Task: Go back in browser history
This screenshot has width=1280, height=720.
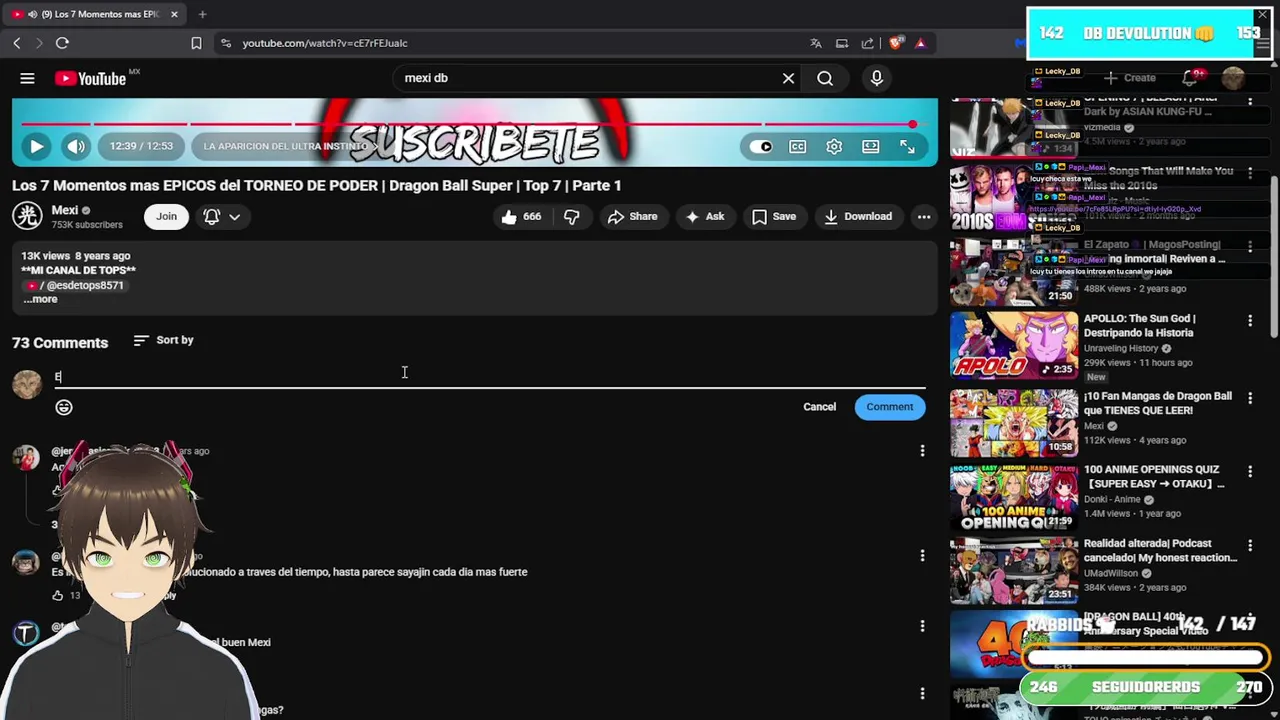Action: click(x=17, y=43)
